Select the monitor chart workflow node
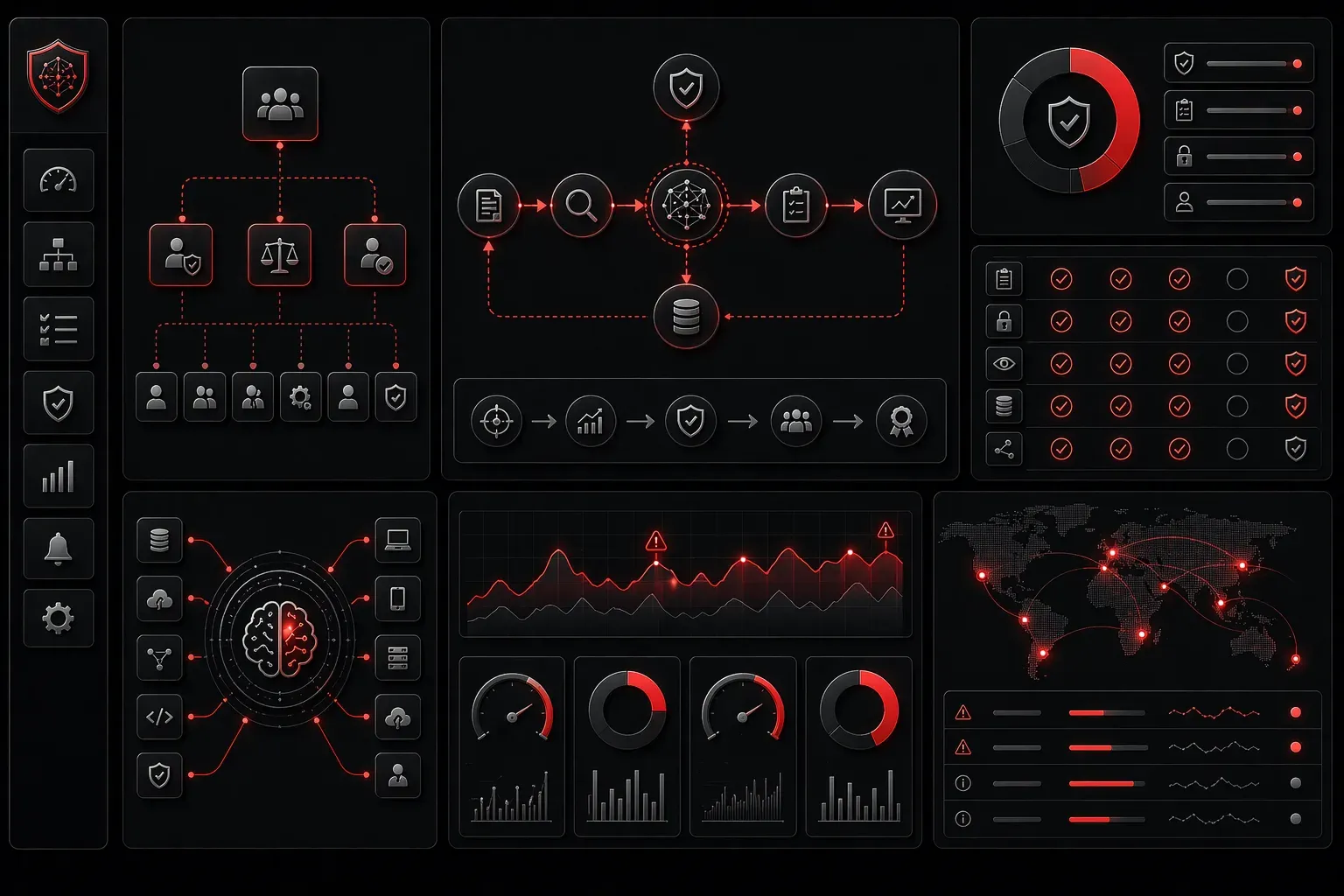The width and height of the screenshot is (1344, 896). click(902, 206)
